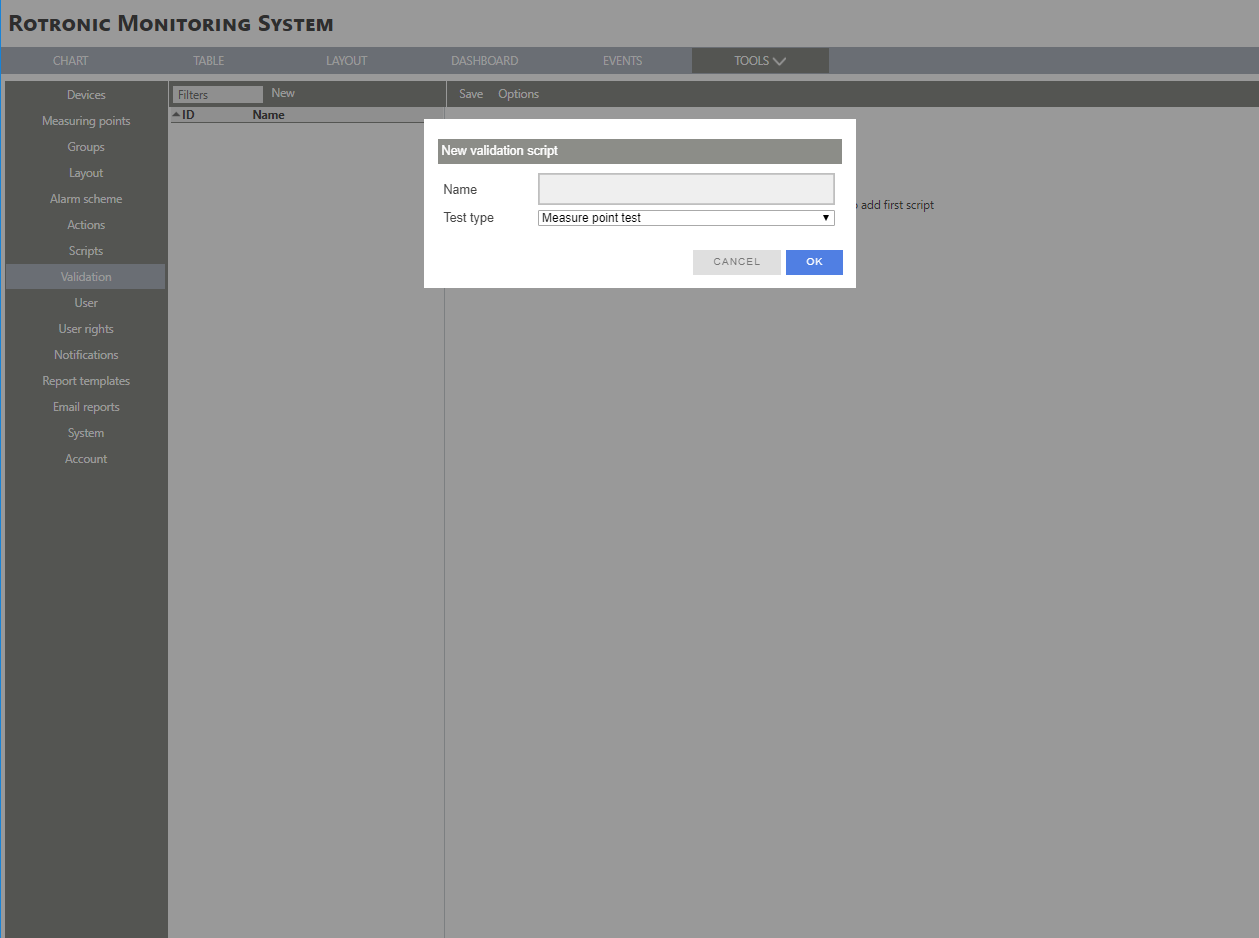The image size is (1259, 938).
Task: Open the Options toolbar menu
Action: [518, 94]
